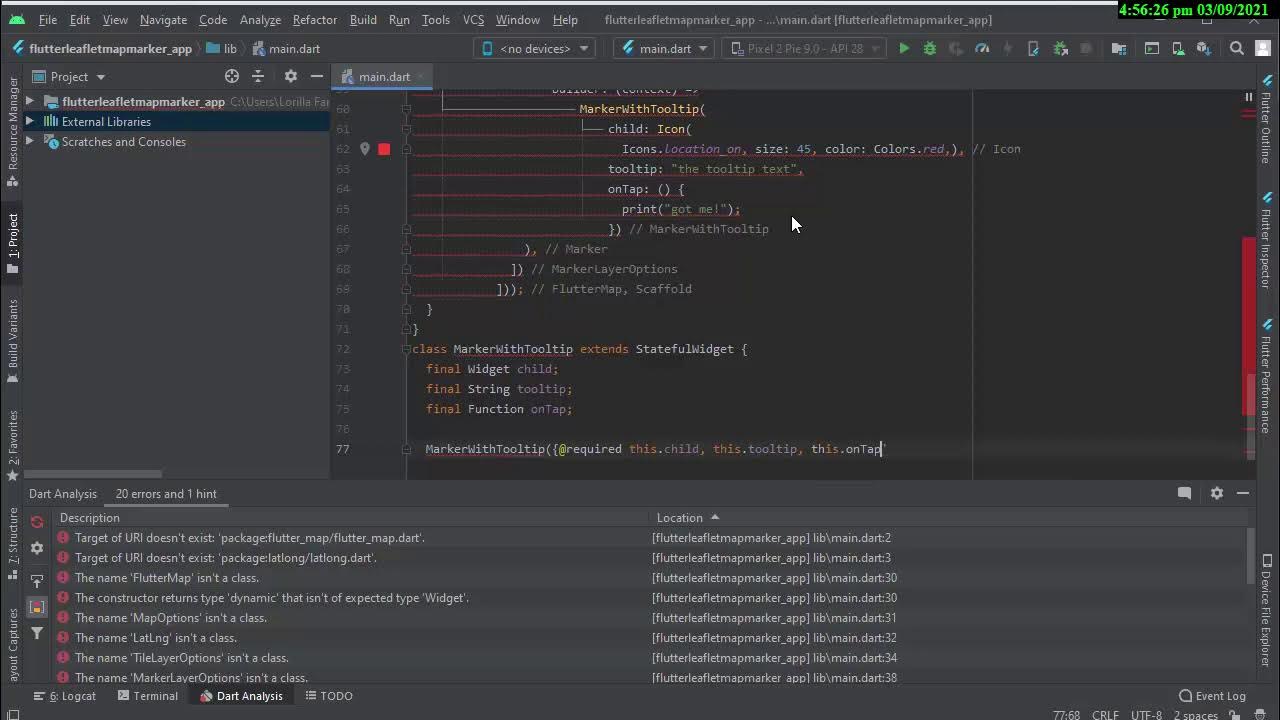Click the red breakpoint marker on line 62
1280x720 pixels.
point(384,149)
